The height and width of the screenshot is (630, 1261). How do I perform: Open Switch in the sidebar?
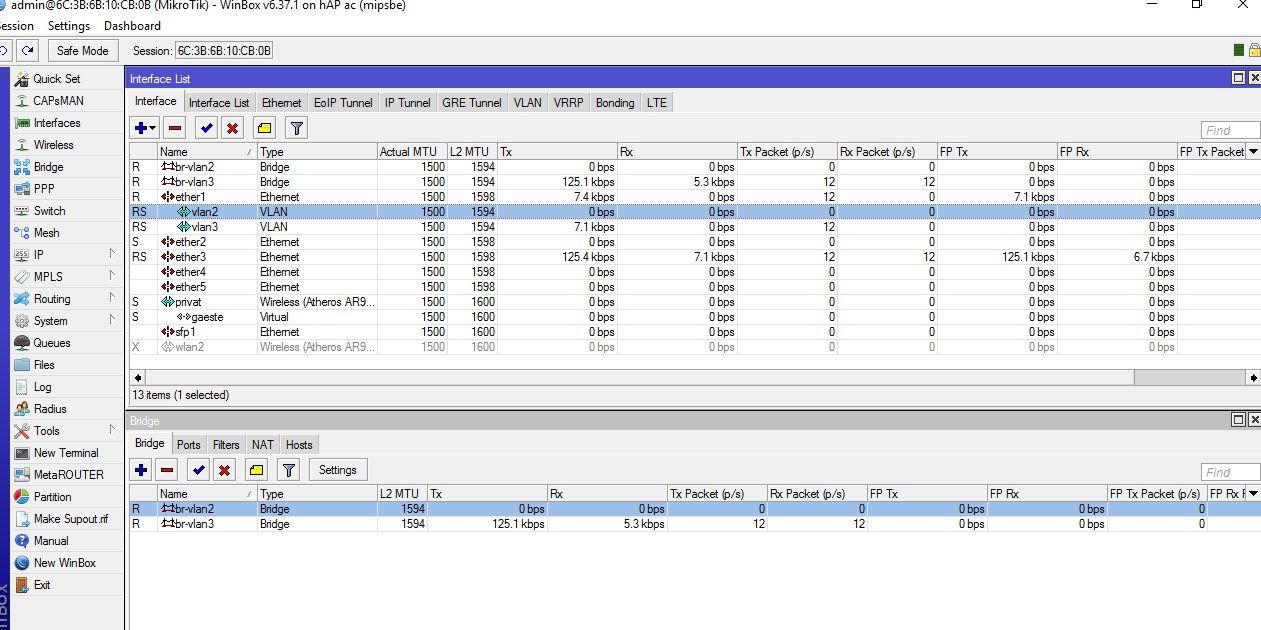click(x=49, y=211)
